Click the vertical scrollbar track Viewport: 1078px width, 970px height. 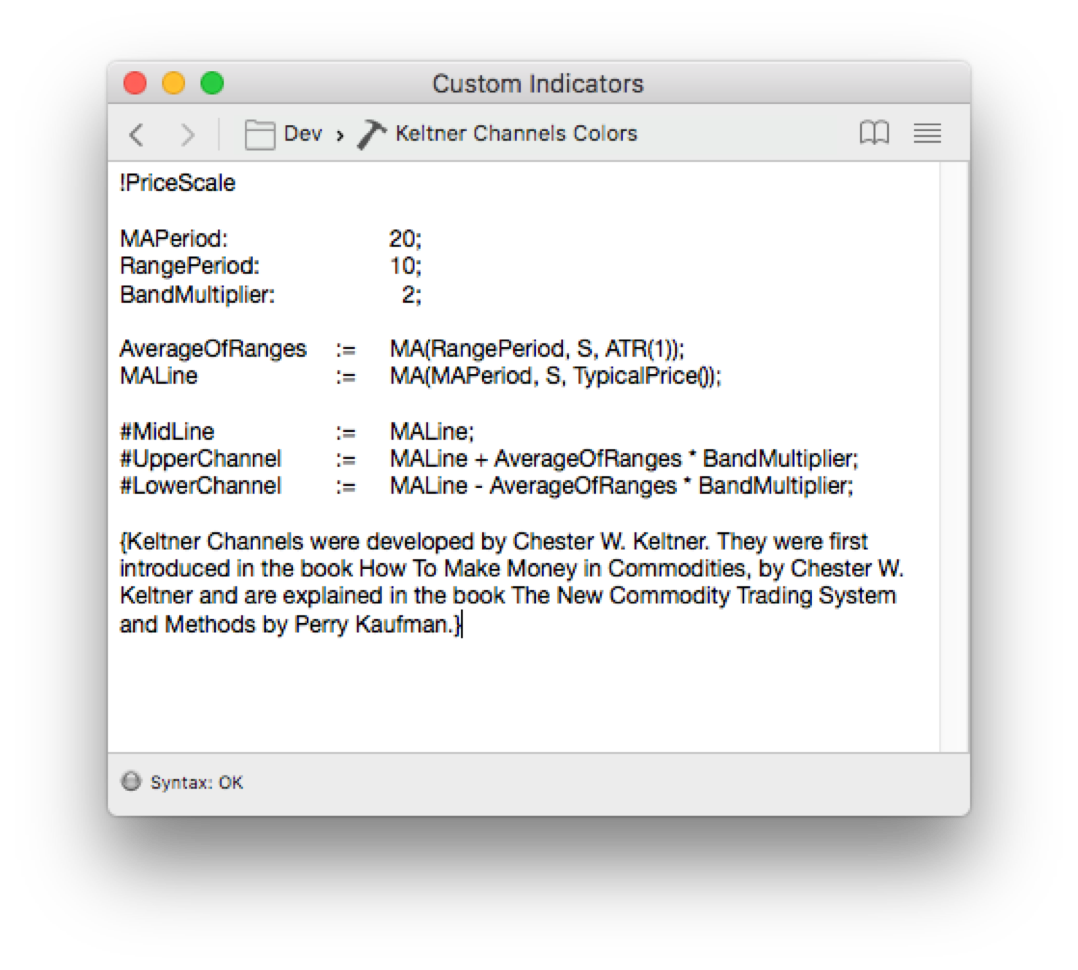(954, 450)
